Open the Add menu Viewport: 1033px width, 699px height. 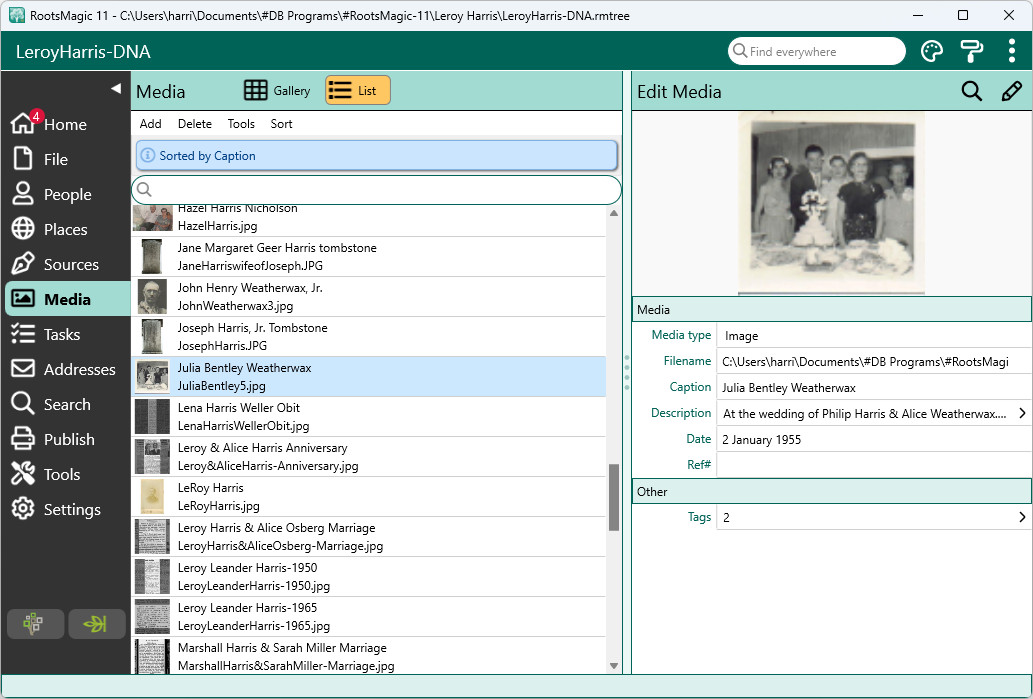point(150,123)
